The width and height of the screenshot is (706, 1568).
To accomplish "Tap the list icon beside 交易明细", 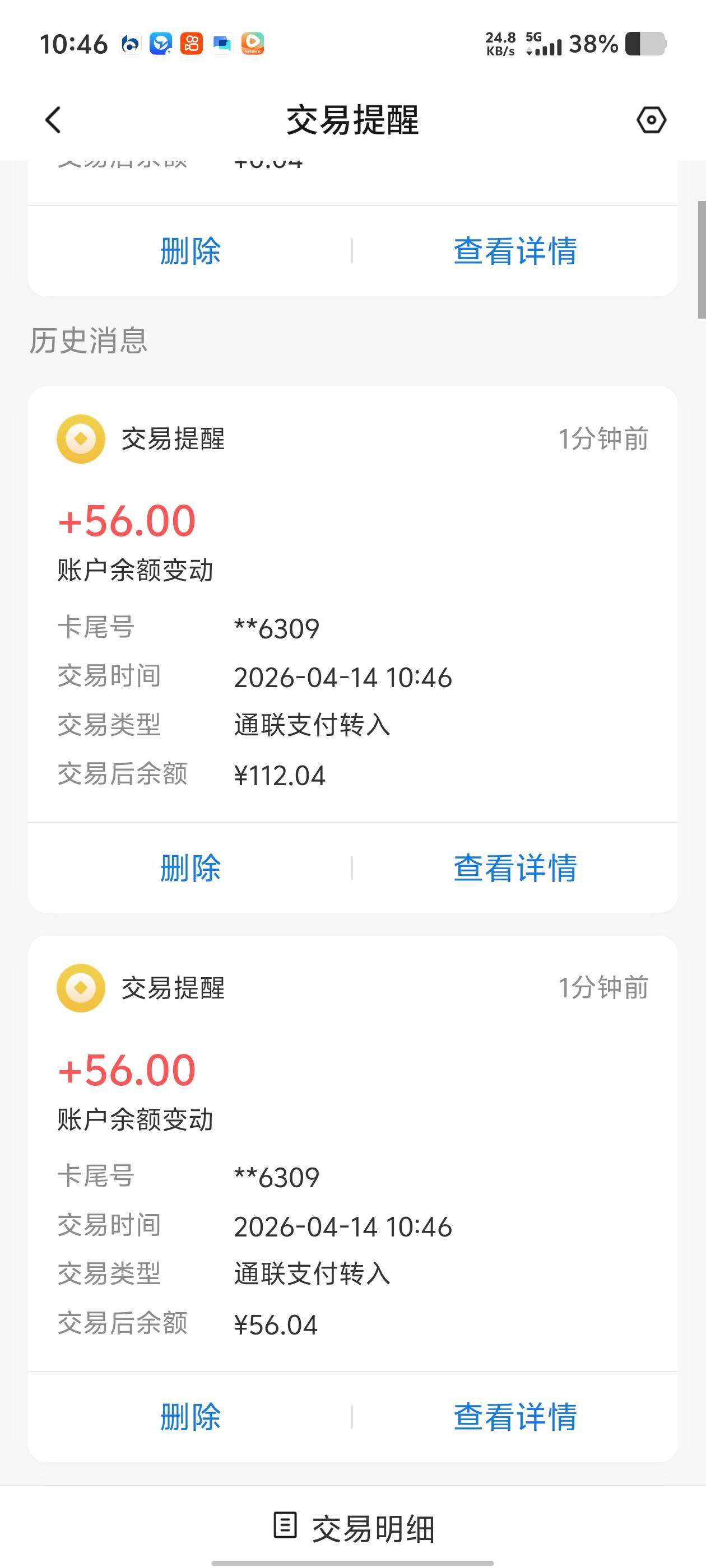I will pos(285,1525).
